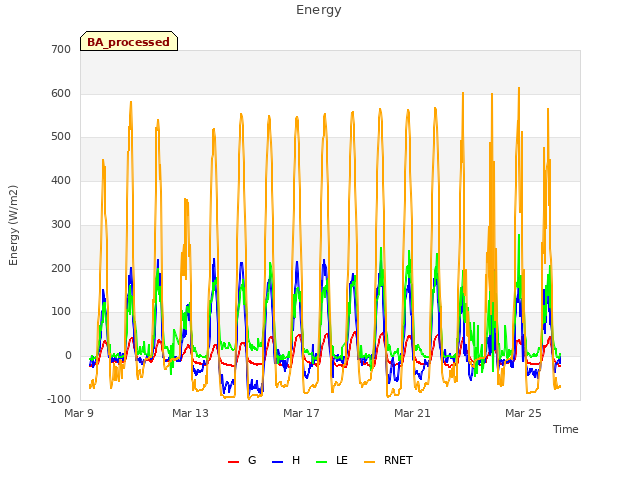Click the 100 y-axis label
The width and height of the screenshot is (640, 480).
tap(61, 312)
